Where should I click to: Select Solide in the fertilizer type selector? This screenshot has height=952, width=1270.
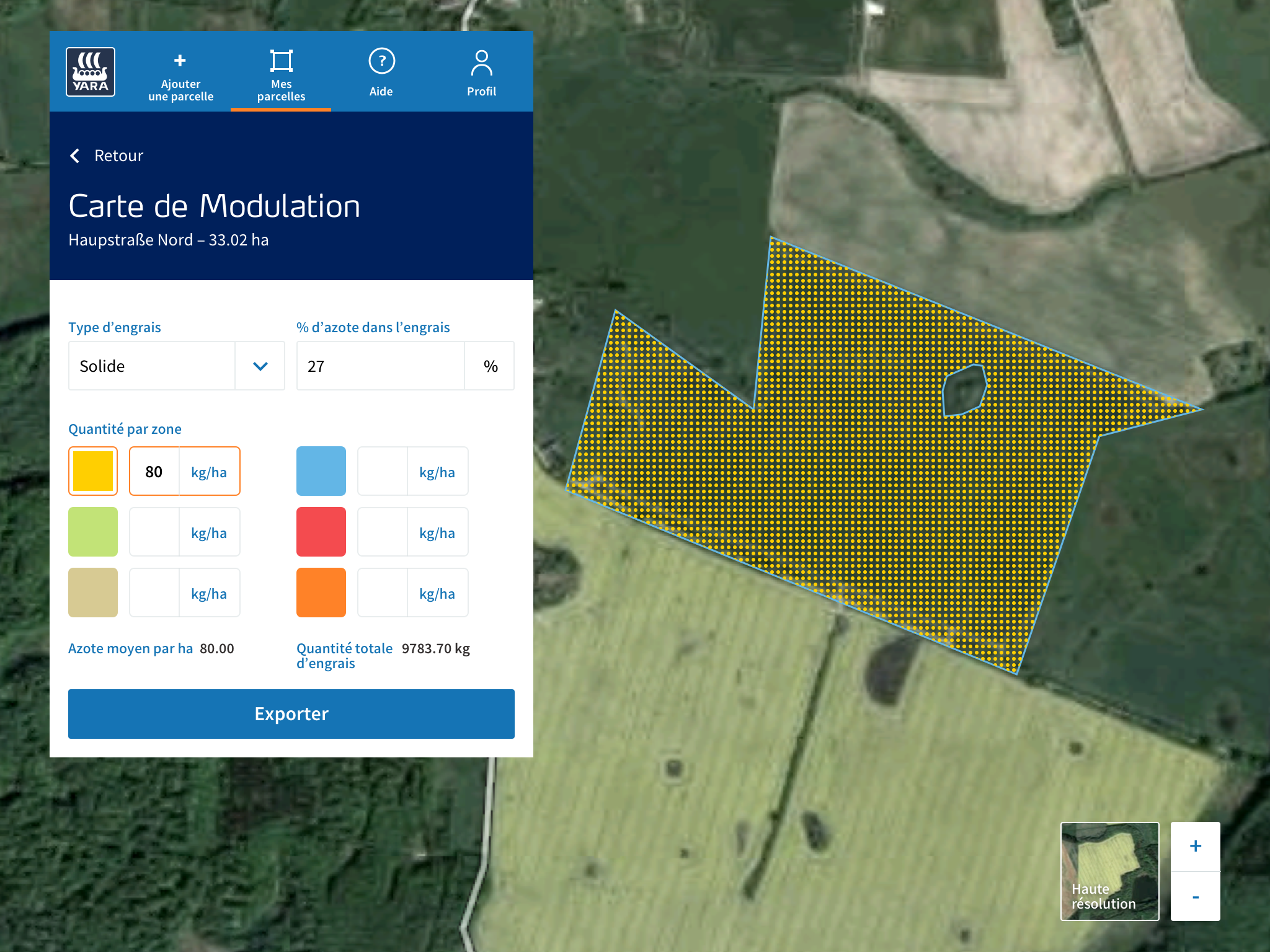152,366
